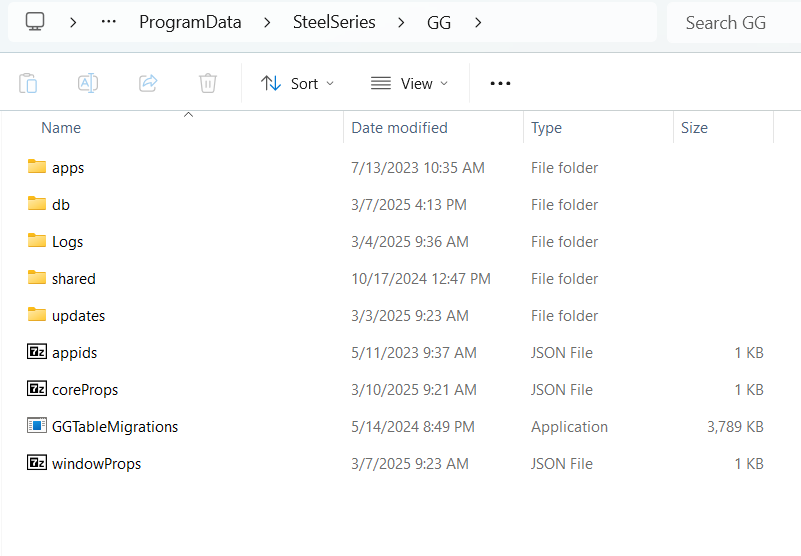Select the appids JSON file icon
801x556 pixels.
37,352
